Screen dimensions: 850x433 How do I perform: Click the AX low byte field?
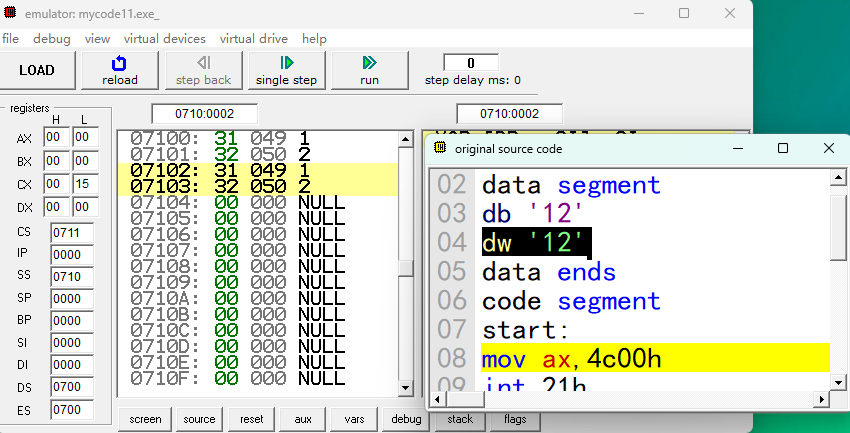(85, 138)
